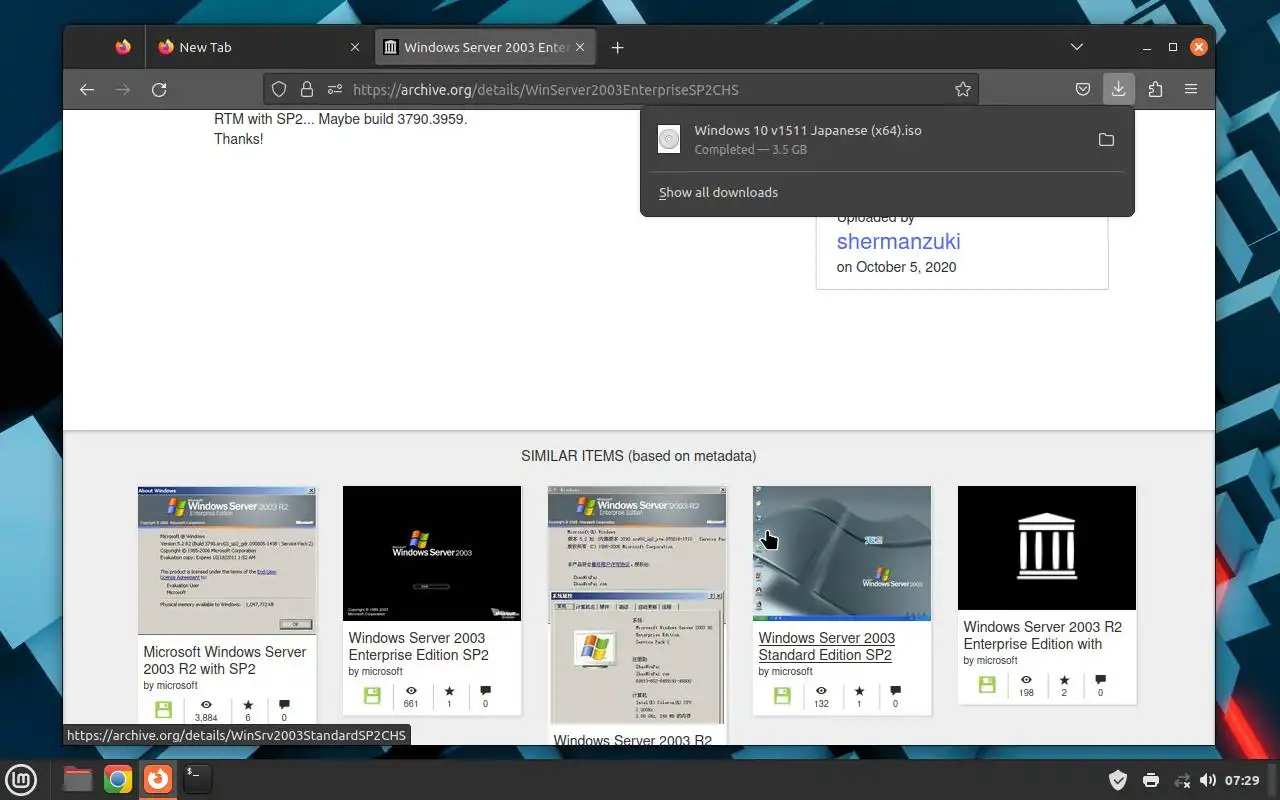Go back to the previous page

click(x=87, y=89)
